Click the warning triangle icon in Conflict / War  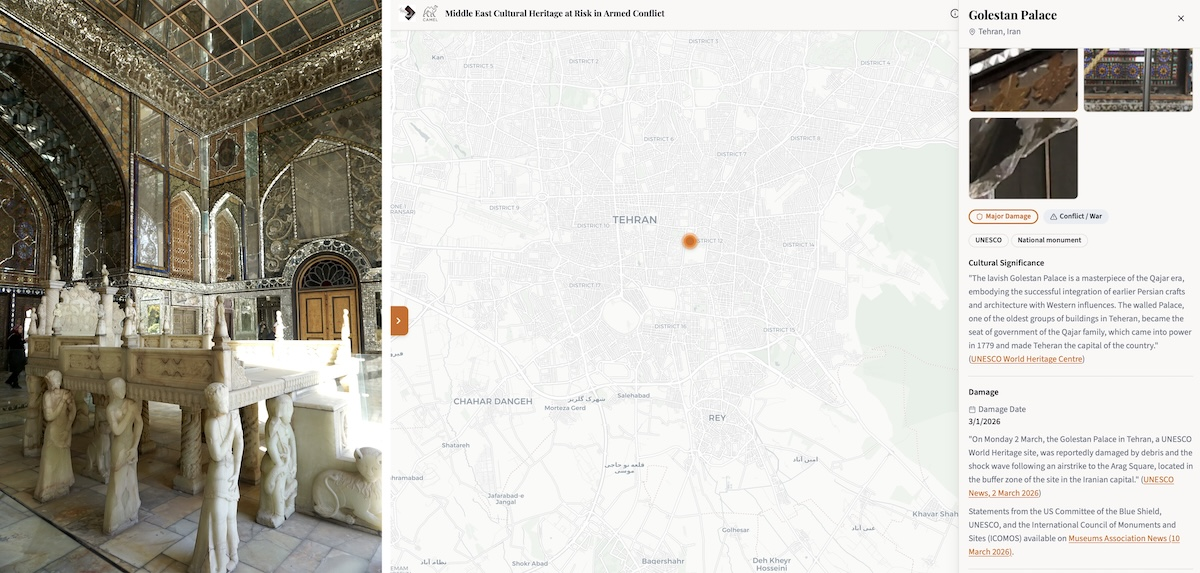1053,216
